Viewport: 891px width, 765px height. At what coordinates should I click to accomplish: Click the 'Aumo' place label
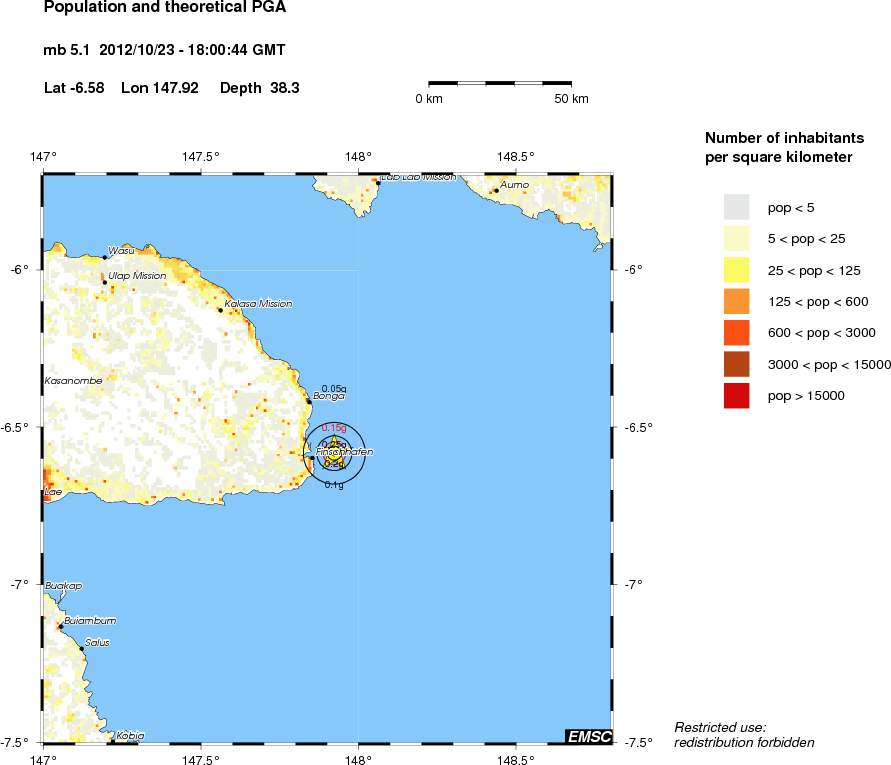515,185
